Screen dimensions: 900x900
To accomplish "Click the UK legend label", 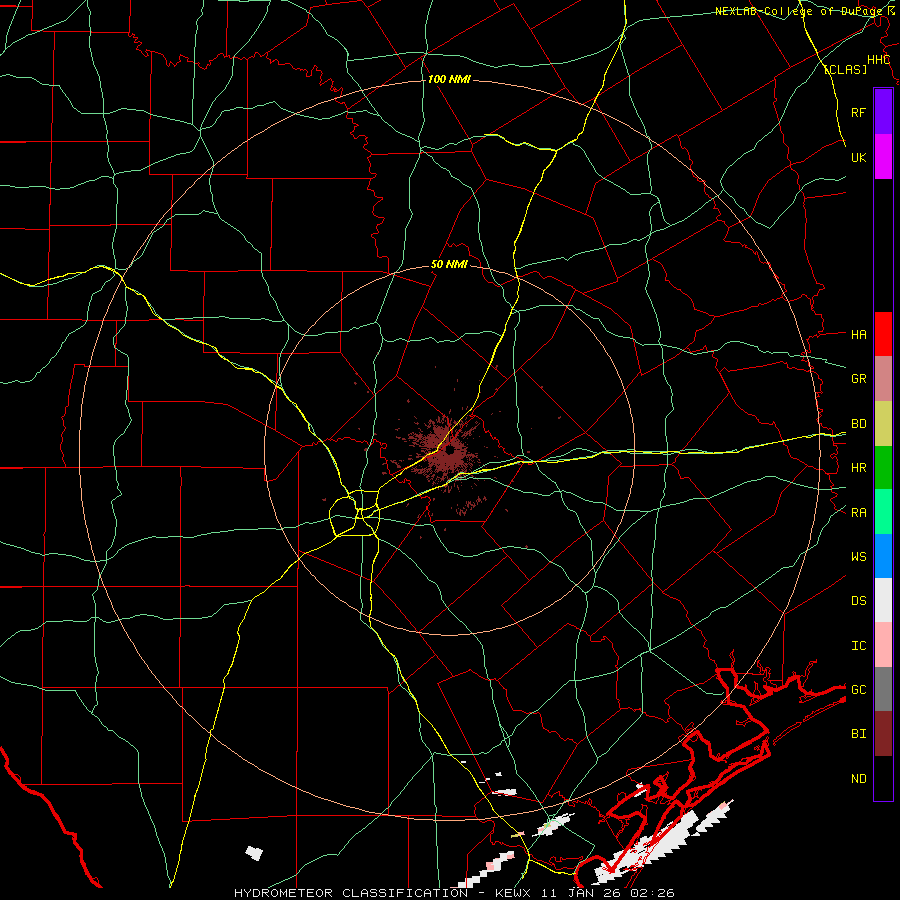I will click(858, 157).
